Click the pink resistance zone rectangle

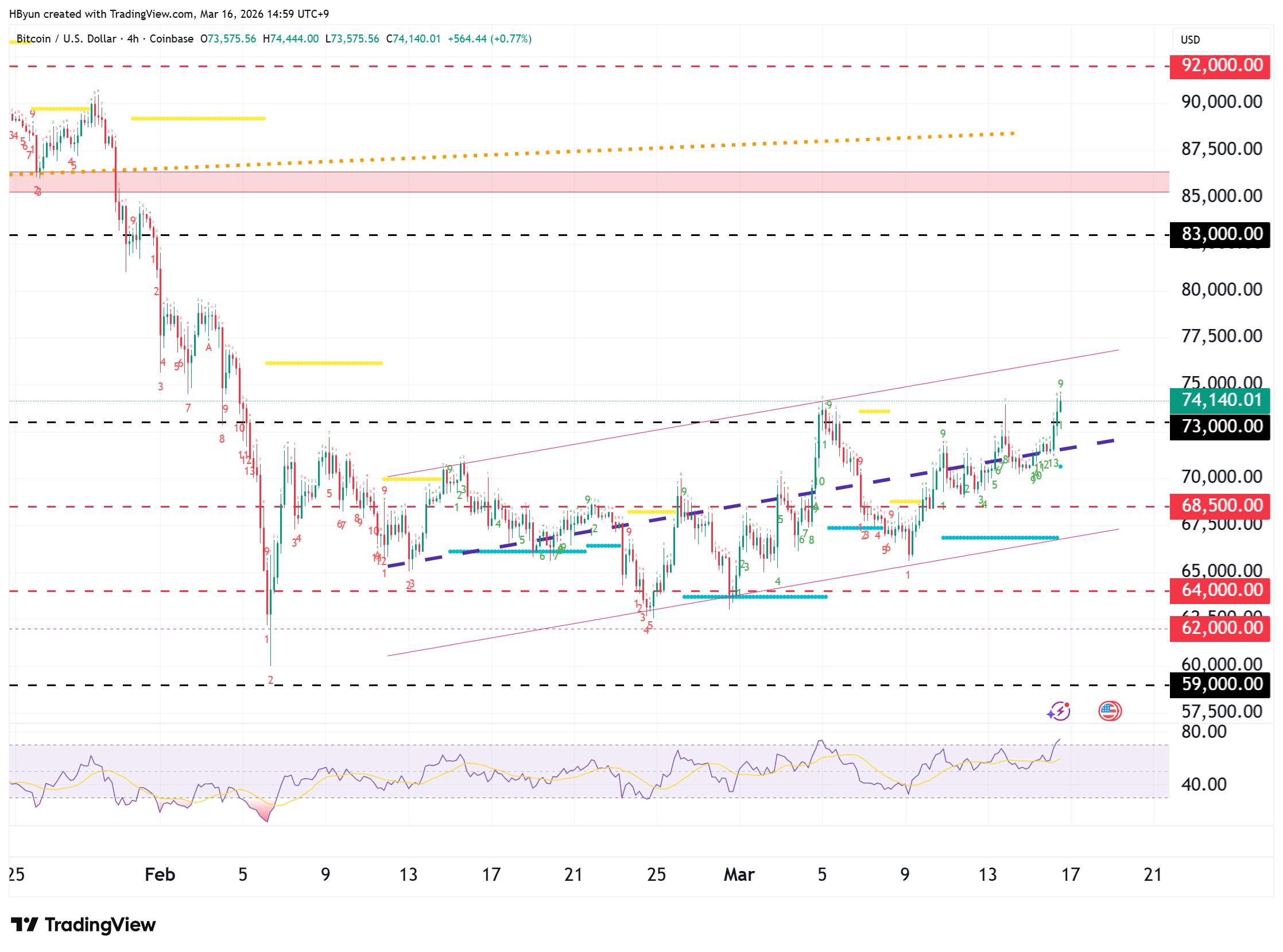[x=576, y=182]
